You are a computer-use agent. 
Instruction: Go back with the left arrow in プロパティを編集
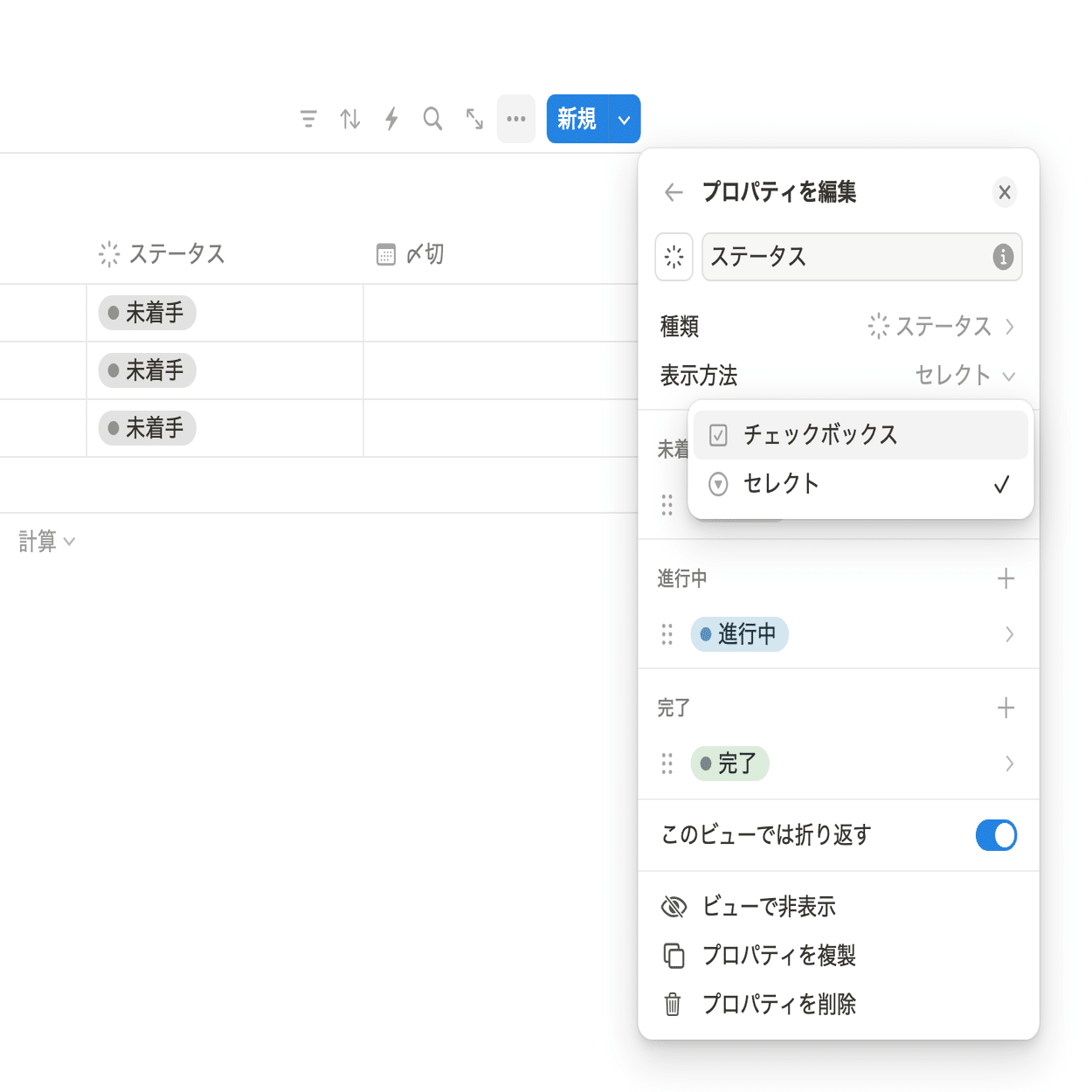pyautogui.click(x=674, y=192)
